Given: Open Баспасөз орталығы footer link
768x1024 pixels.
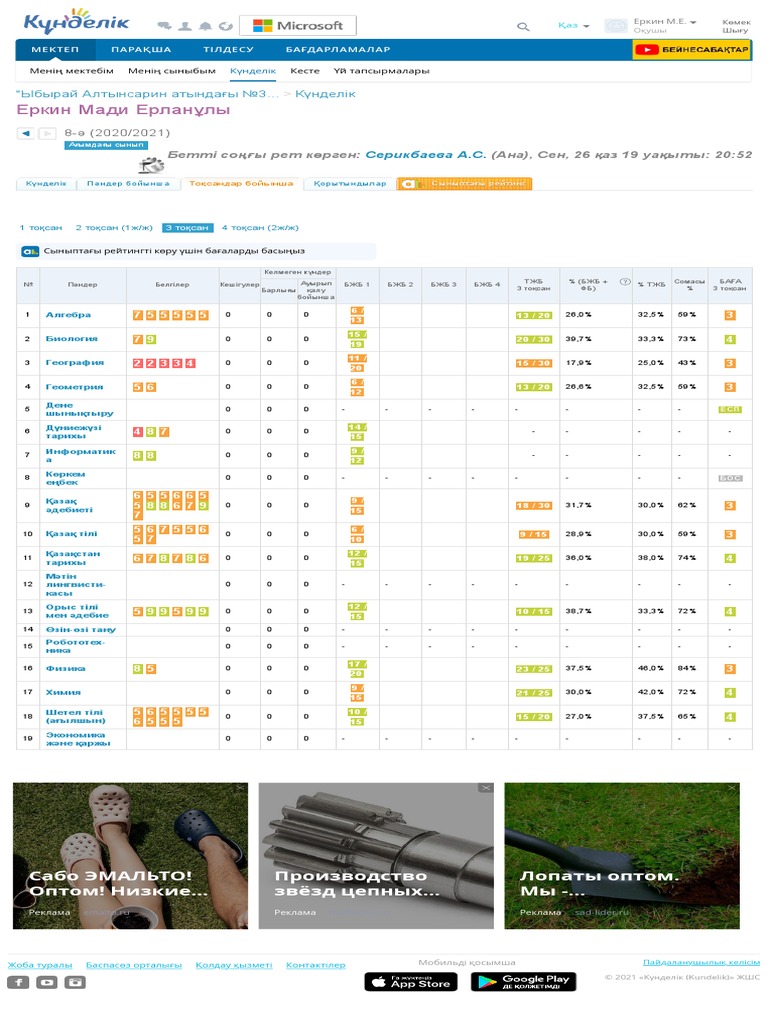Looking at the screenshot, I should pyautogui.click(x=134, y=965).
